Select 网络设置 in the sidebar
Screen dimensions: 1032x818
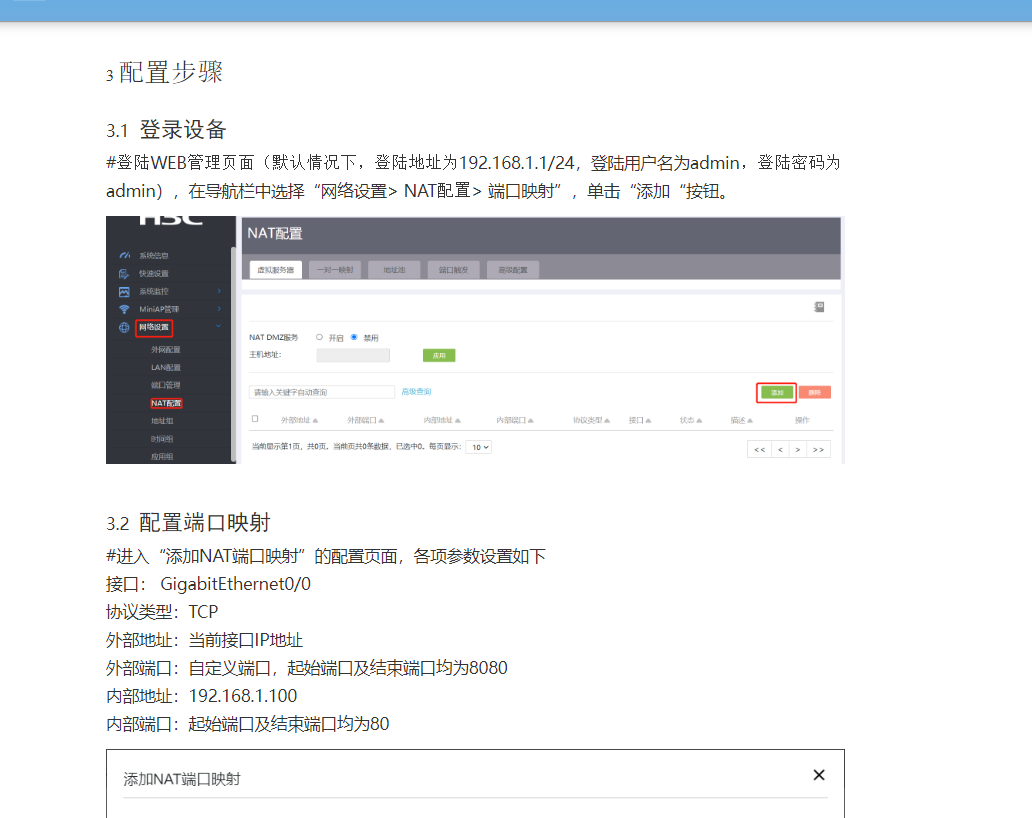coord(154,327)
